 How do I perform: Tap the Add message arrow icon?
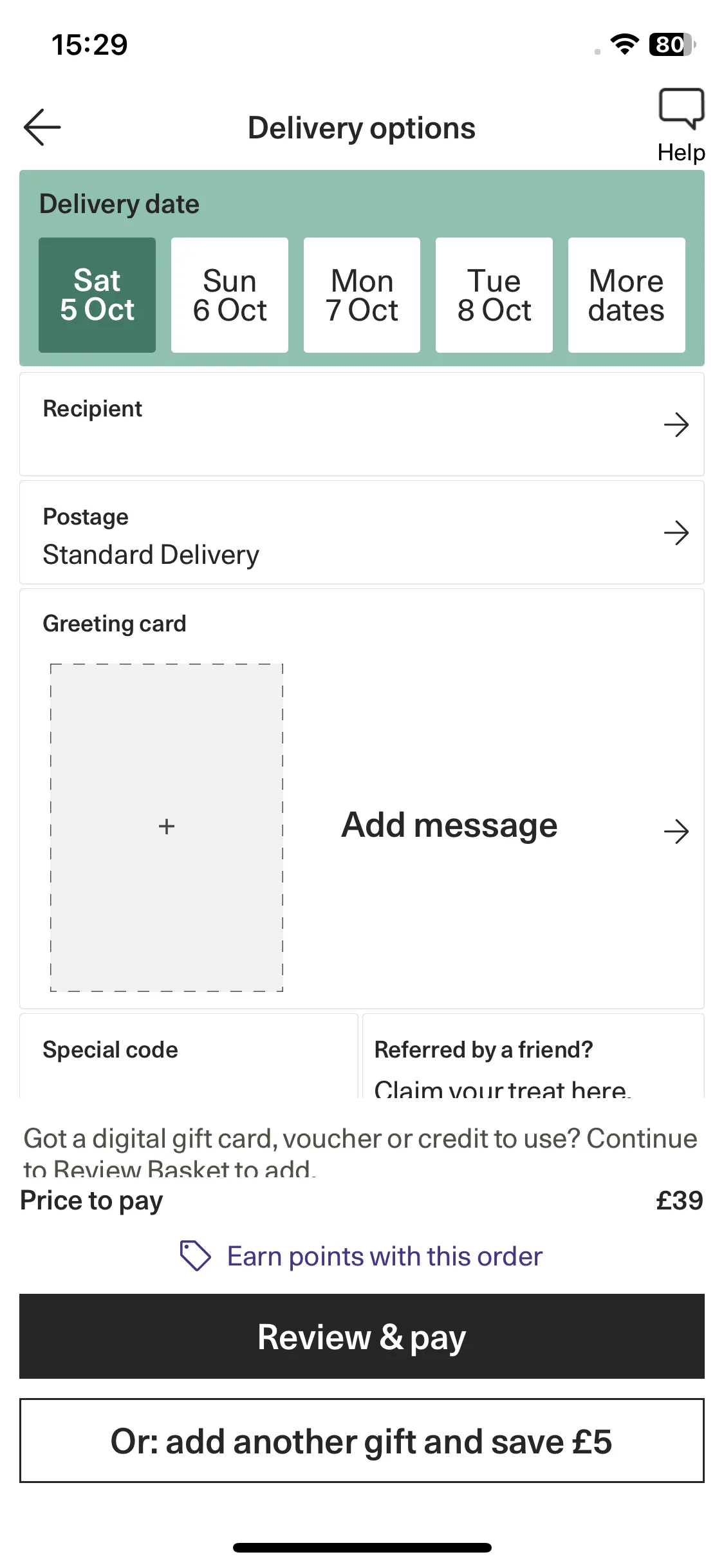pos(676,832)
